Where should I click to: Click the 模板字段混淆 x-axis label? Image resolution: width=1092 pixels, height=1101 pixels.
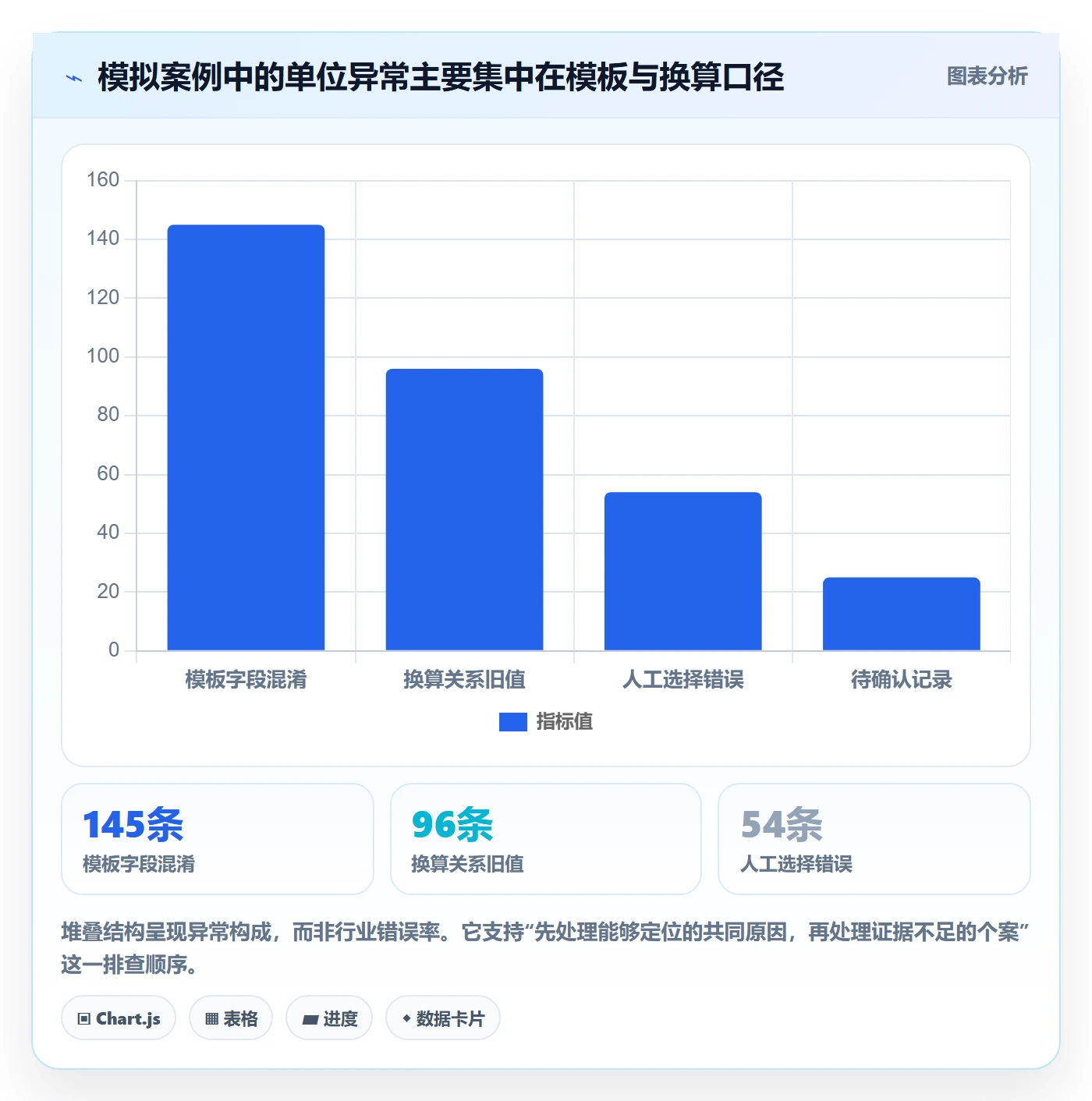click(x=246, y=680)
